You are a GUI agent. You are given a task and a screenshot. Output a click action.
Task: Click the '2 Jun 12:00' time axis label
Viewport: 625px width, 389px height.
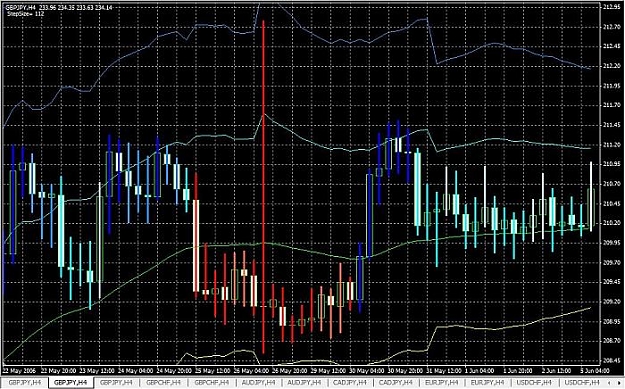[x=556, y=371]
